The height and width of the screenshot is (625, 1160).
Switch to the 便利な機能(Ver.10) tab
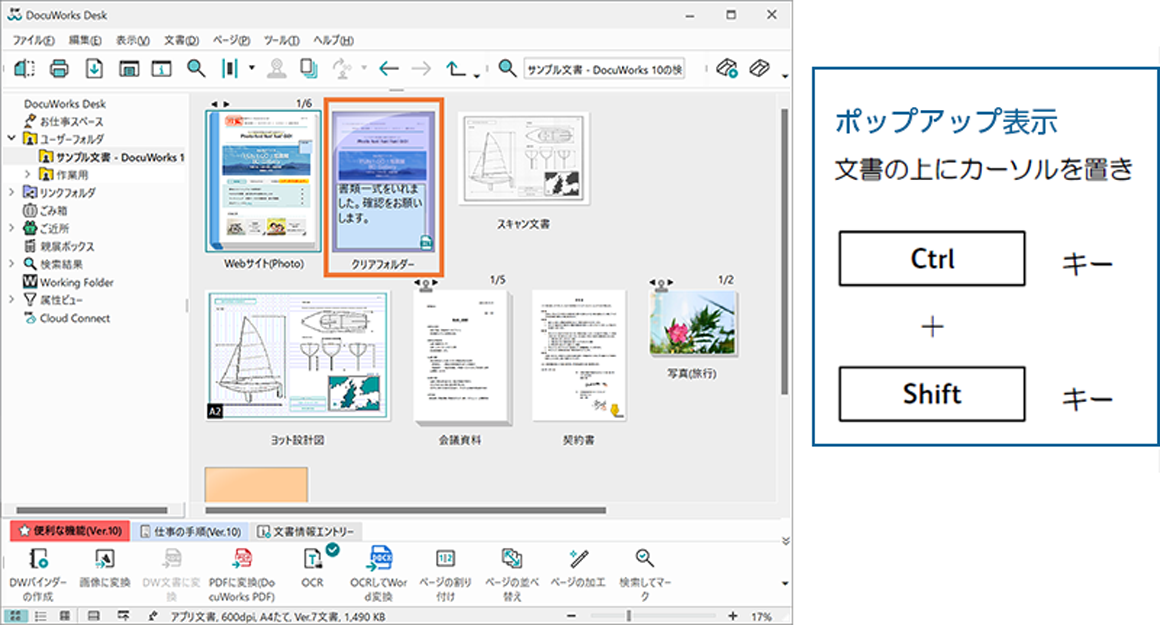(x=70, y=531)
